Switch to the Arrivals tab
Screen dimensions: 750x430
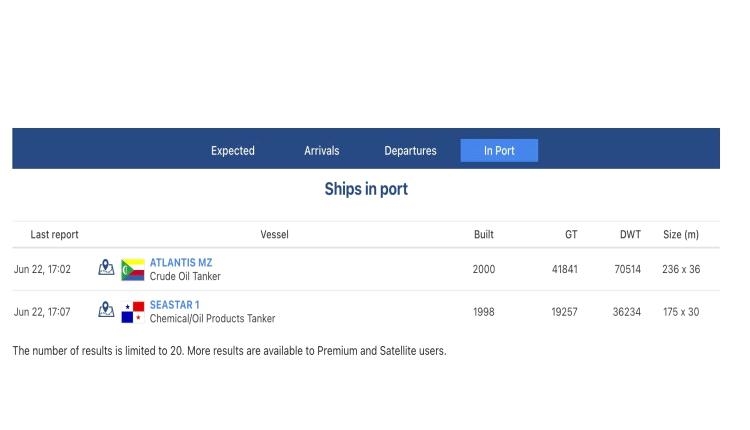point(322,151)
